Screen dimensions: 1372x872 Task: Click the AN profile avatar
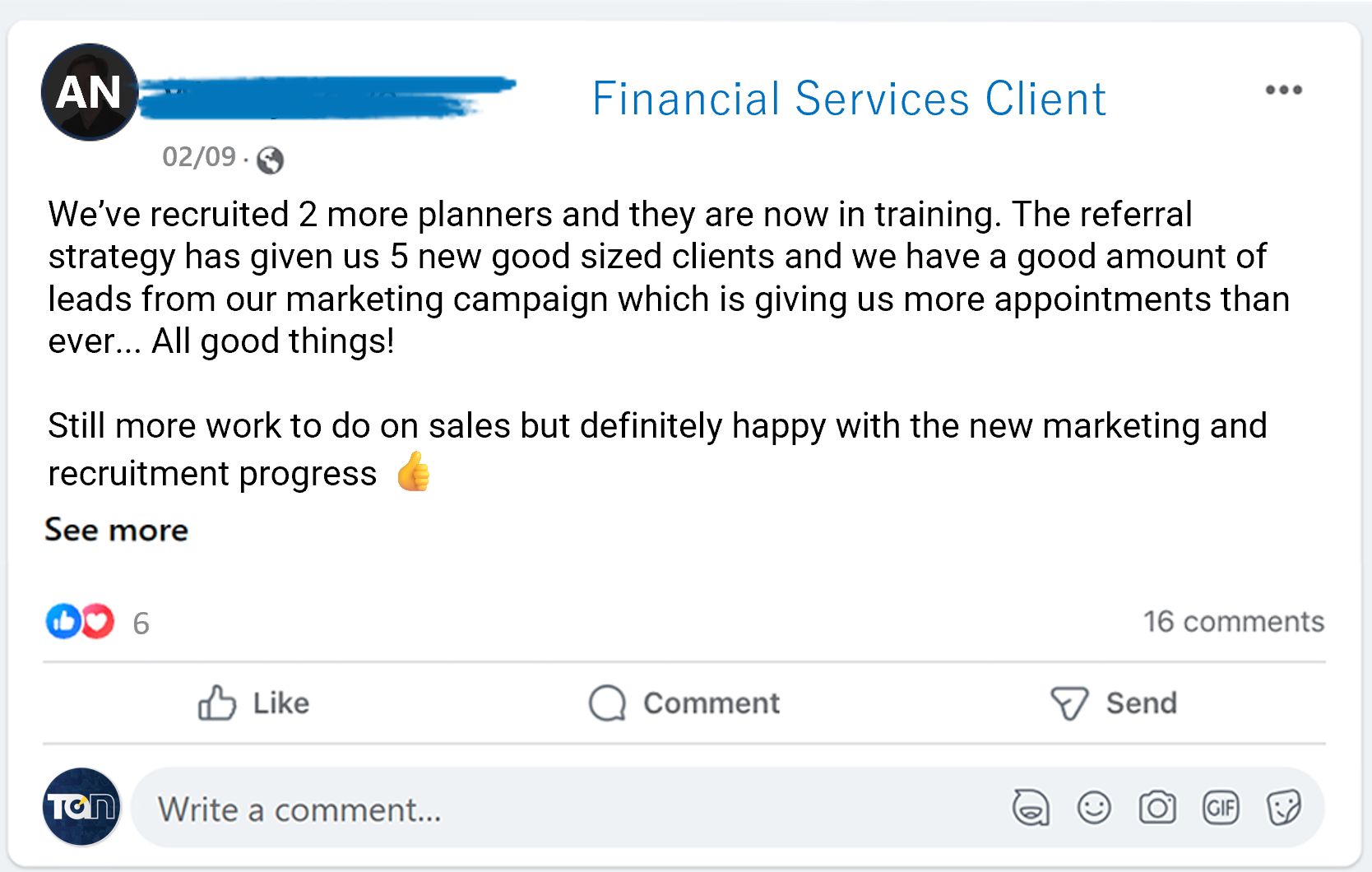tap(89, 91)
